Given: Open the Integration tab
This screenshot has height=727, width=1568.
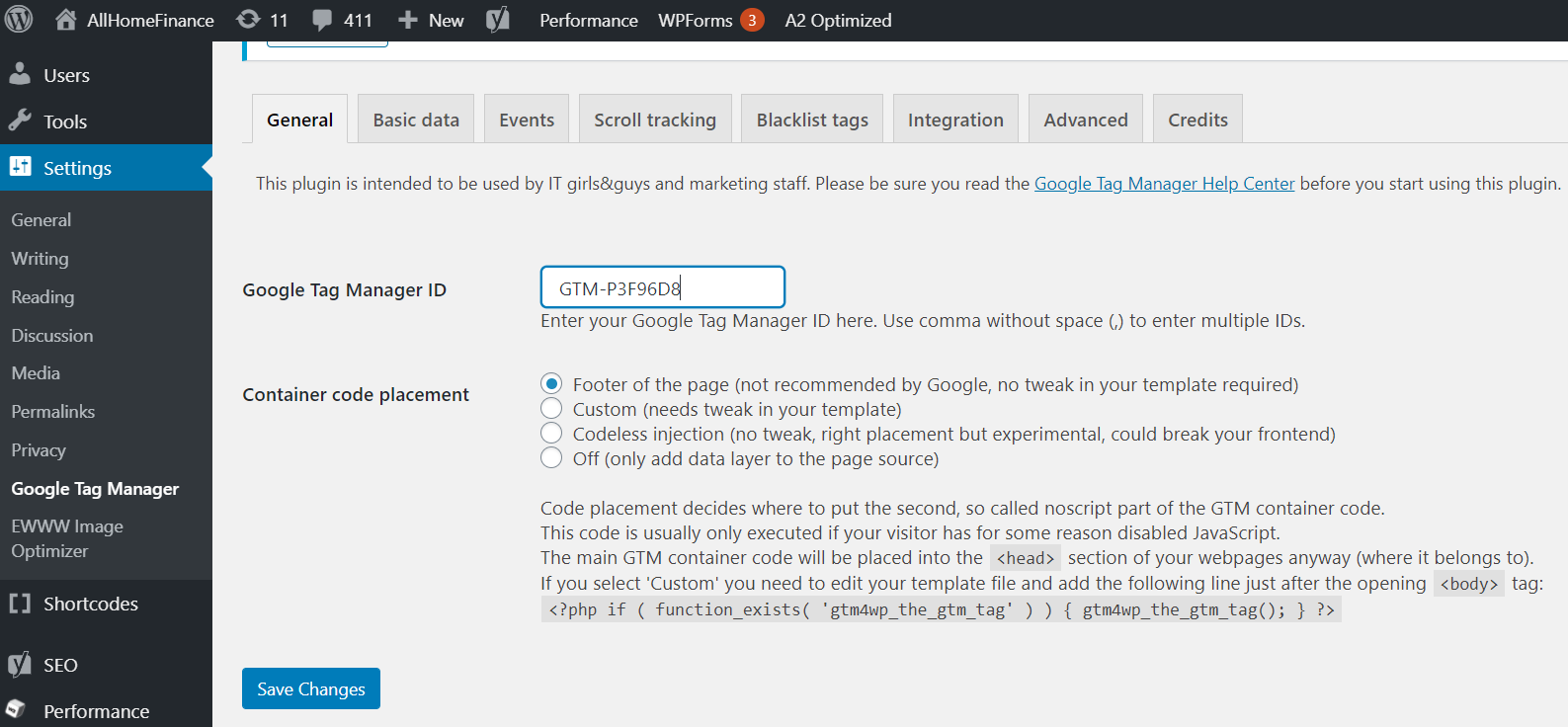Looking at the screenshot, I should pyautogui.click(x=955, y=120).
